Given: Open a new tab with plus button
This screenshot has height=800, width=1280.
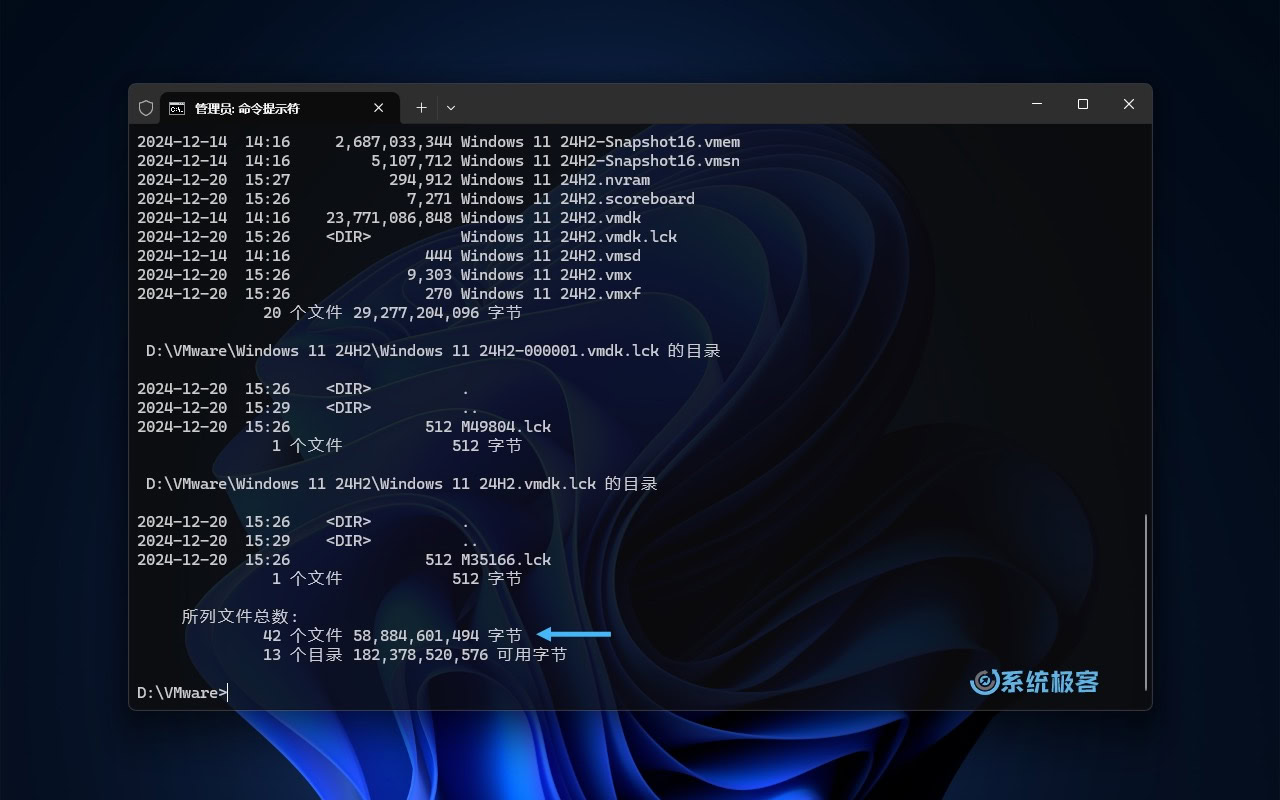Looking at the screenshot, I should 421,108.
